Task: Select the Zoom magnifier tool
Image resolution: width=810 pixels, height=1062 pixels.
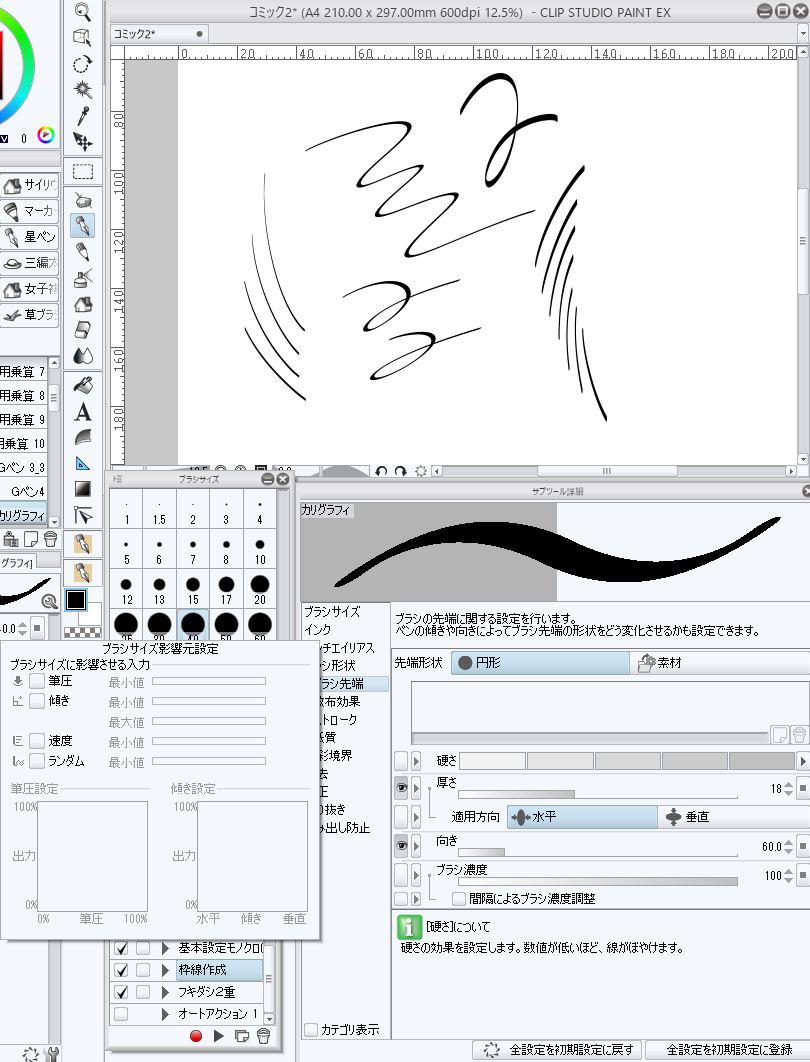Action: click(x=83, y=12)
